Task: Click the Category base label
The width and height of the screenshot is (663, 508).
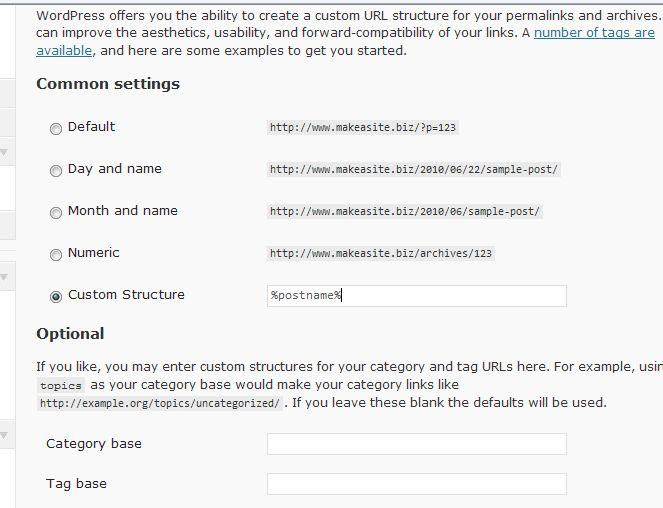Action: [x=94, y=444]
